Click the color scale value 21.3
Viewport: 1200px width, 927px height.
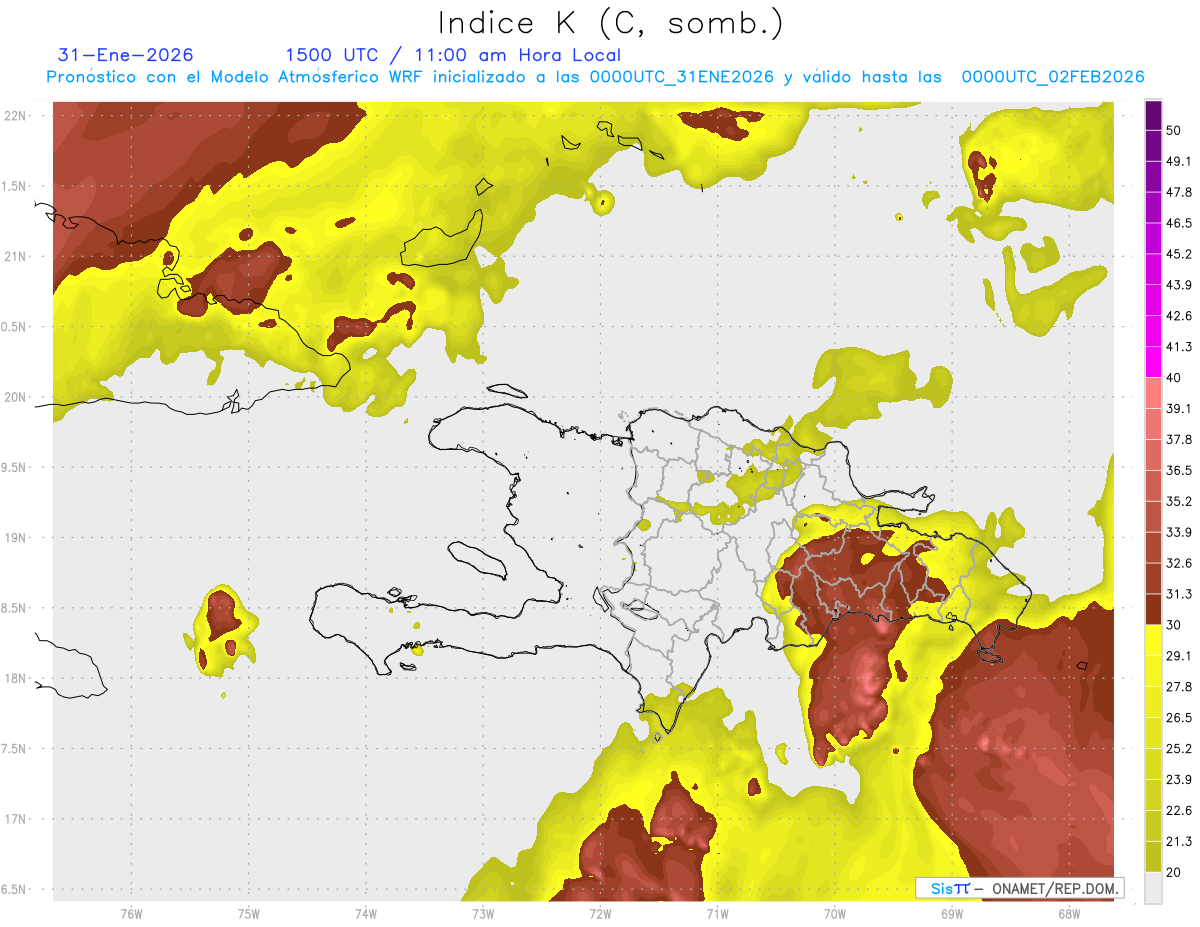[1179, 841]
